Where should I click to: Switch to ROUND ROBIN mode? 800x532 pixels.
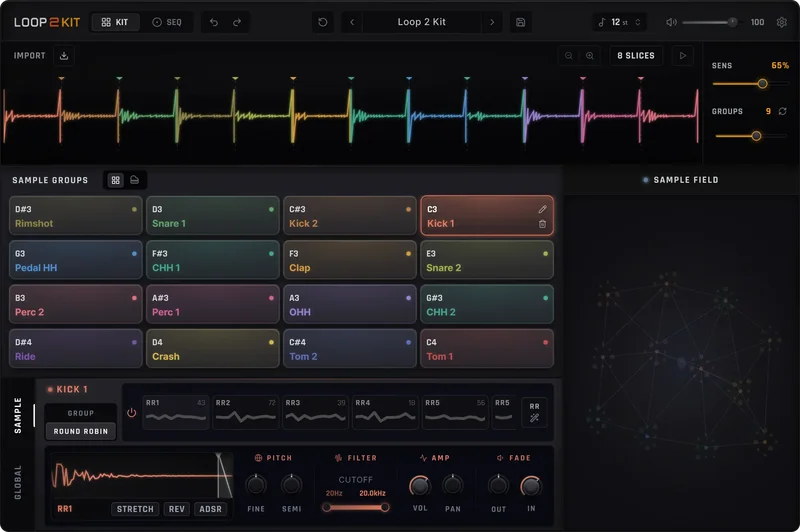tap(81, 432)
